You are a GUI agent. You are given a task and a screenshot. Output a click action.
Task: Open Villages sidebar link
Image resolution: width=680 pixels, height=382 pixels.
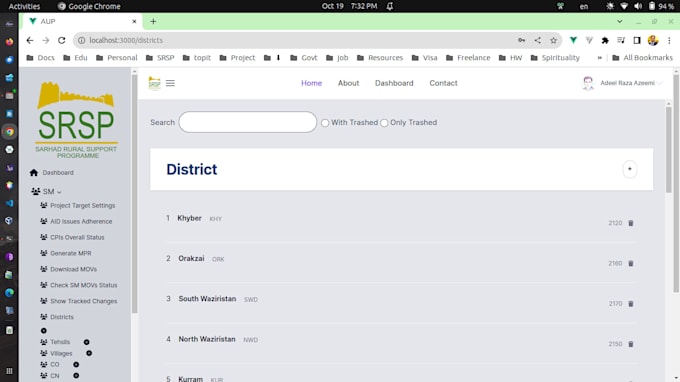pos(61,353)
